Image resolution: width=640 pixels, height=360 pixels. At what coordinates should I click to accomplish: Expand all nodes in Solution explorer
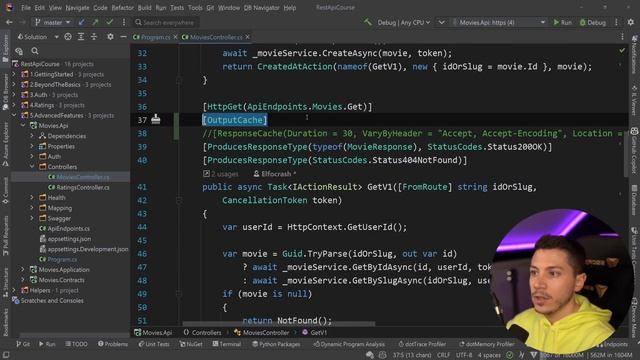click(81, 37)
